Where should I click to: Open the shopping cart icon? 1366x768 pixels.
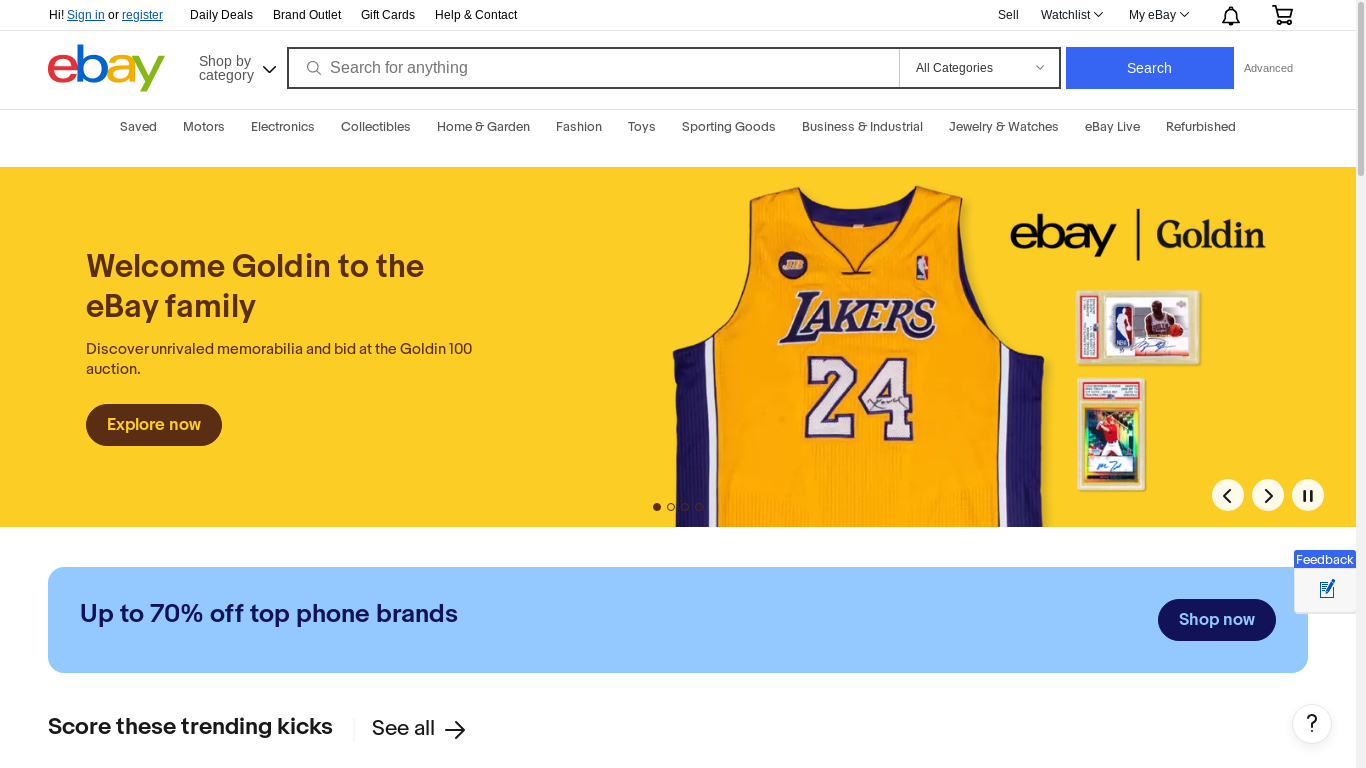tap(1282, 15)
